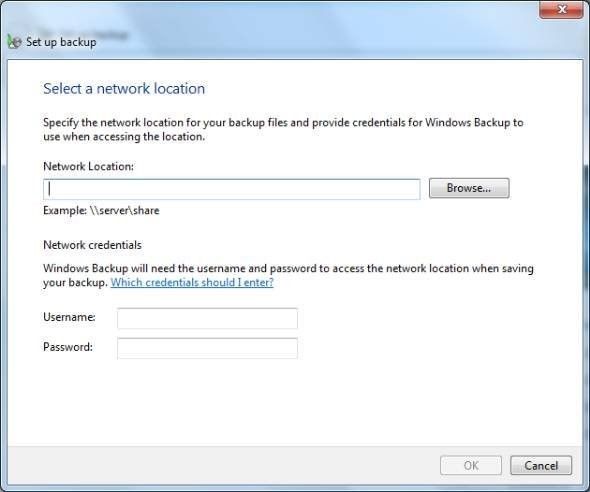
Task: Click the Example \\server\share hint text
Action: pyautogui.click(x=101, y=210)
